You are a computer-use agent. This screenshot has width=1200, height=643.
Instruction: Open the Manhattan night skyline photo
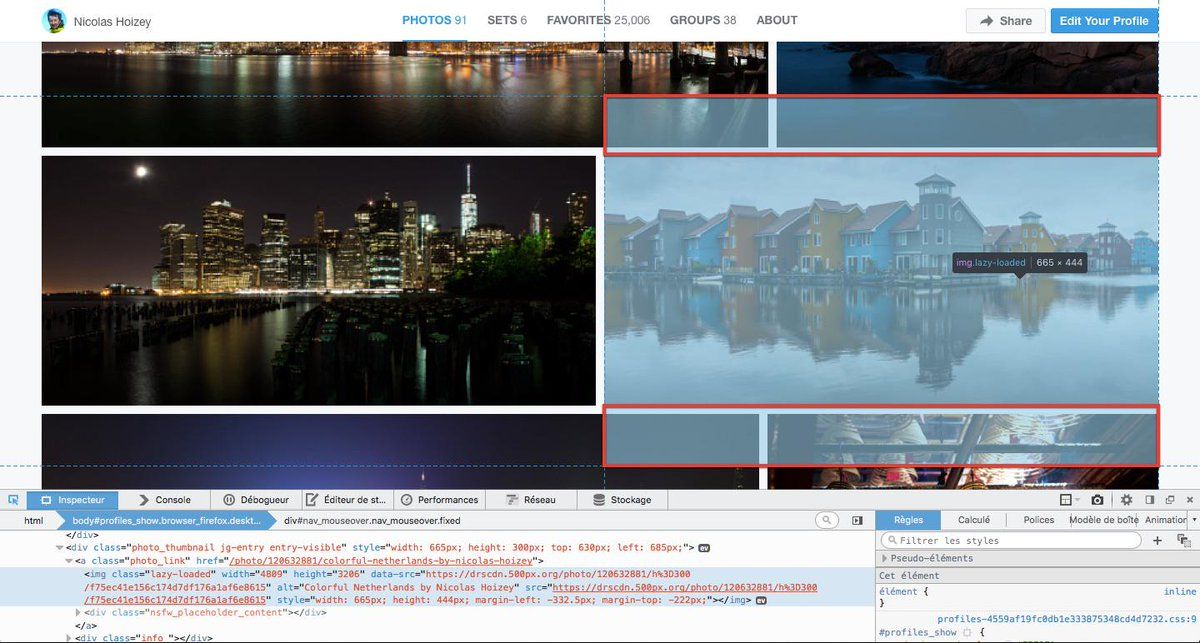click(318, 280)
